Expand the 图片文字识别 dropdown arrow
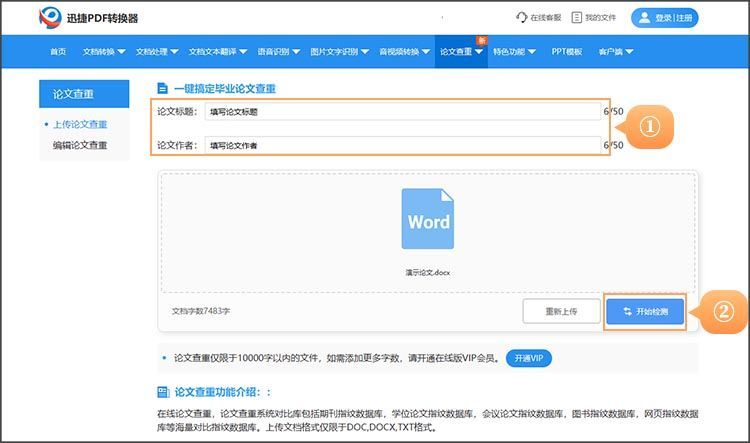The image size is (750, 443). tap(365, 52)
